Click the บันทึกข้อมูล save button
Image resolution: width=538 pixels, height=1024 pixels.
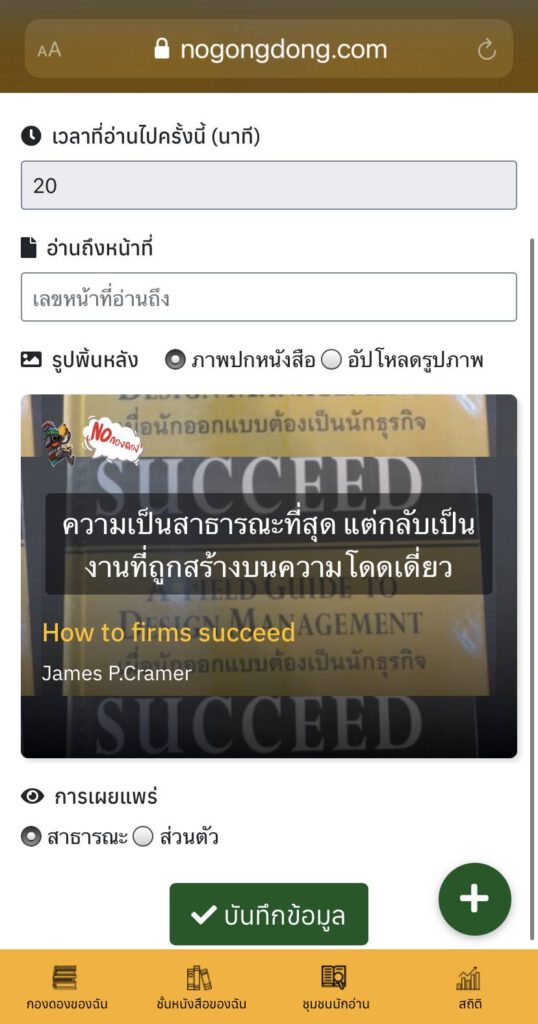[269, 914]
